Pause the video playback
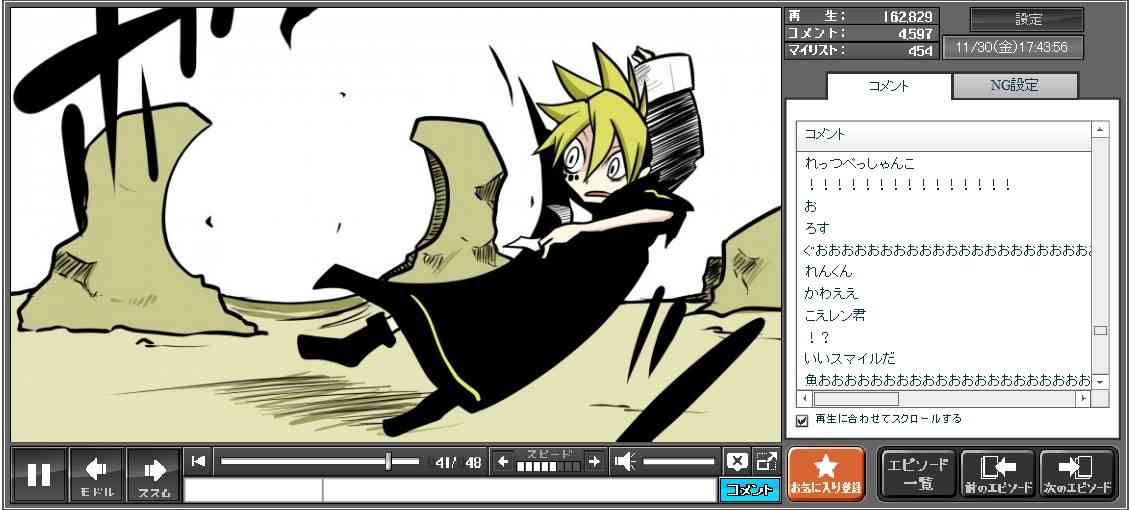Image resolution: width=1131 pixels, height=510 pixels. (x=39, y=474)
